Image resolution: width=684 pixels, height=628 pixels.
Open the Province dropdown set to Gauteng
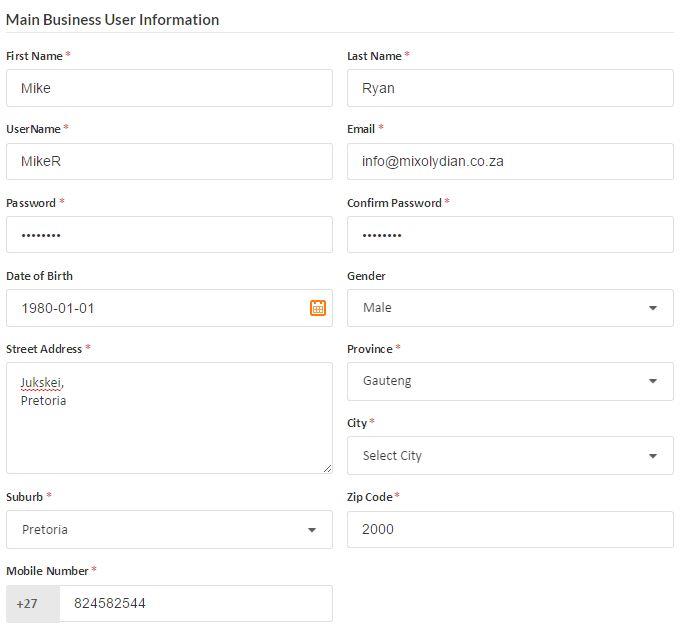(510, 381)
